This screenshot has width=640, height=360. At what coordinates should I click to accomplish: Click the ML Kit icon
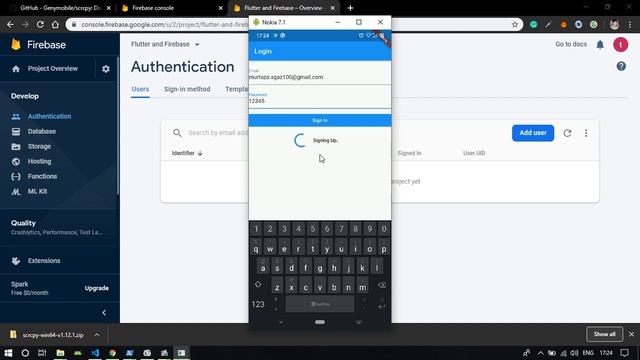(16, 191)
